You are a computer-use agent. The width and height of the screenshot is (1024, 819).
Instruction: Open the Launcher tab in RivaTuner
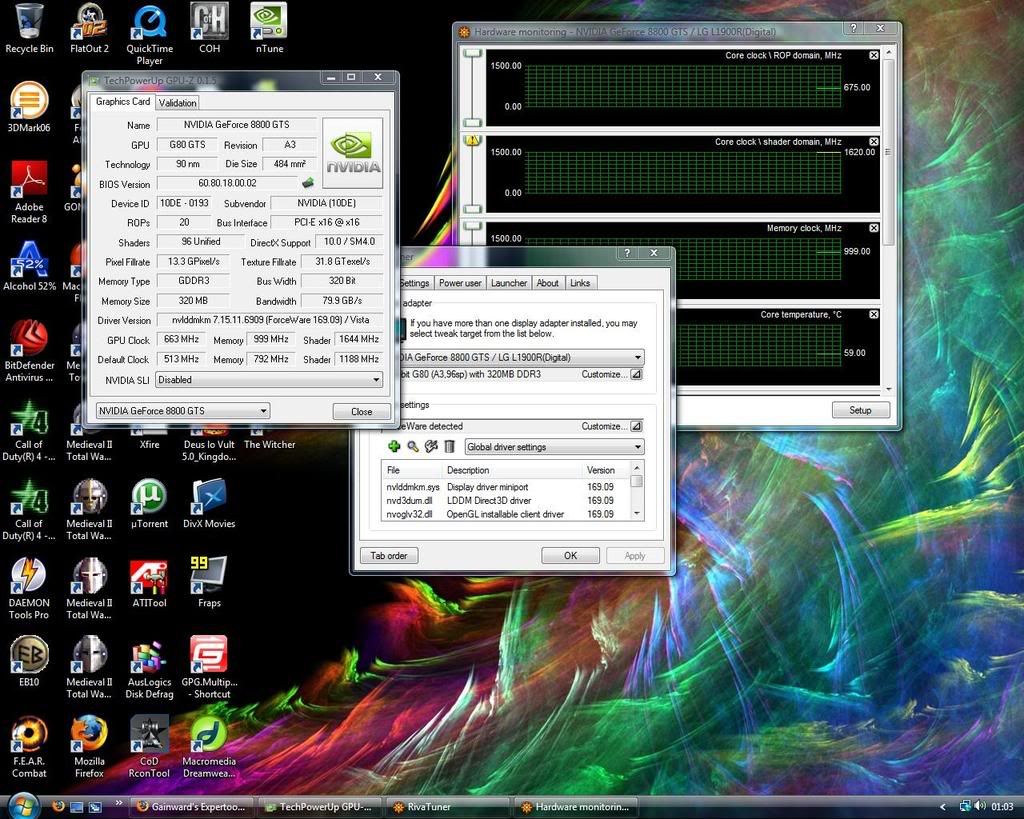point(509,283)
